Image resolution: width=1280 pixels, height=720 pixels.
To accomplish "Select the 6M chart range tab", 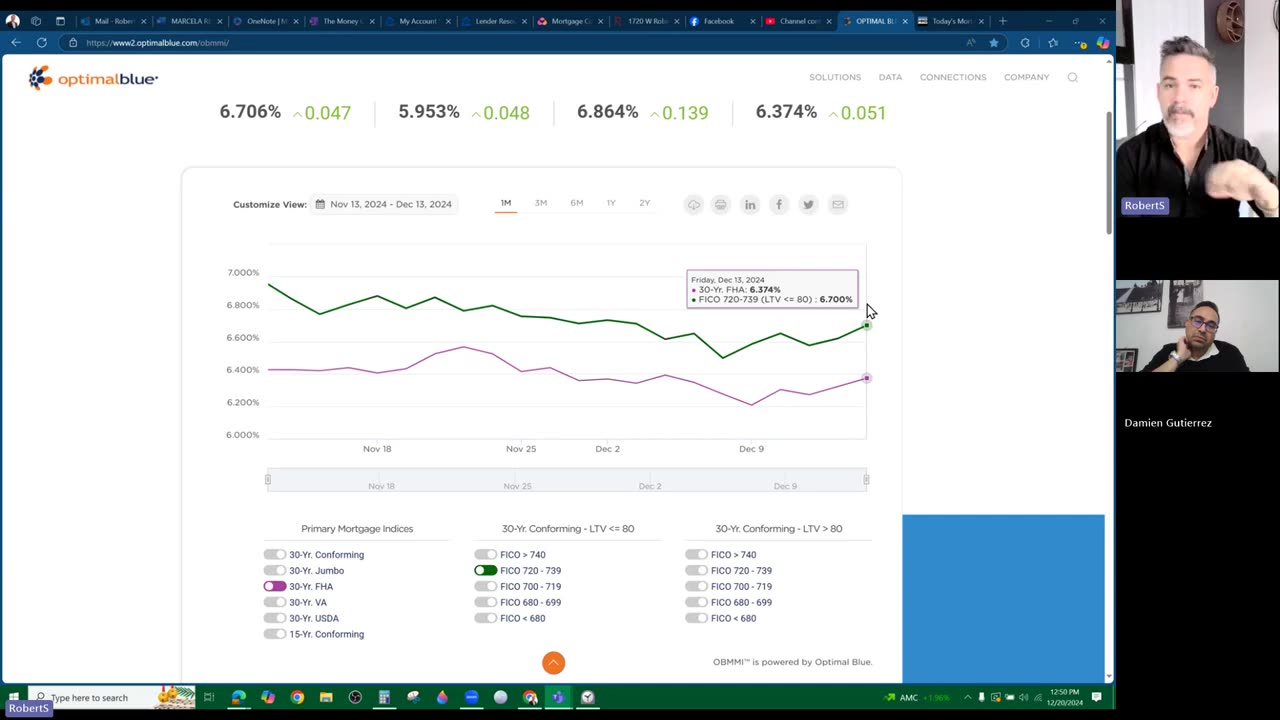I will pyautogui.click(x=577, y=204).
